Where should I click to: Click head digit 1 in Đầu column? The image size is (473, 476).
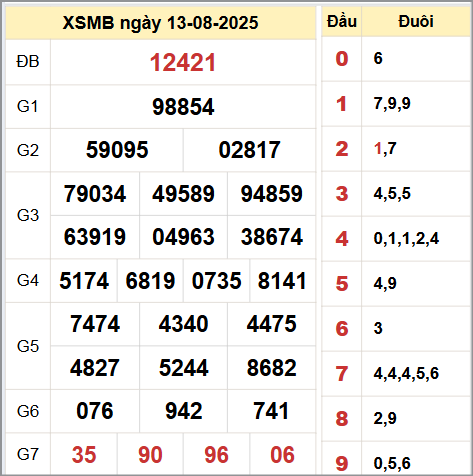tap(342, 104)
